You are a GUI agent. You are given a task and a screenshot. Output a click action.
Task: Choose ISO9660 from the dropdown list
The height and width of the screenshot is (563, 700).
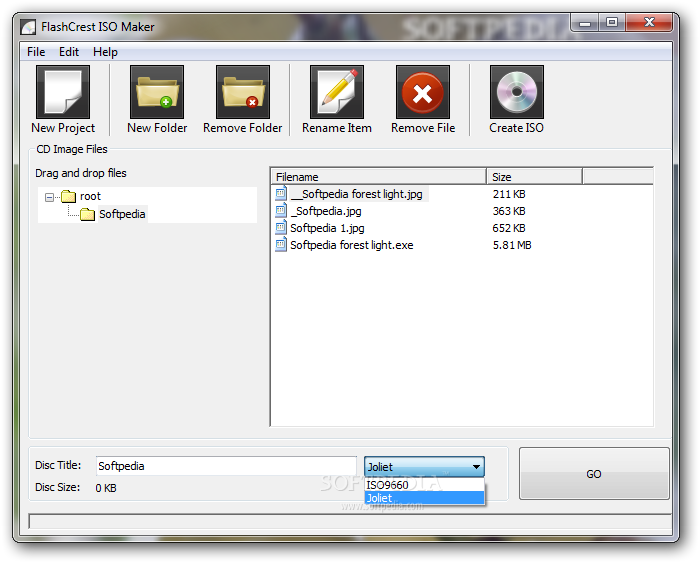point(424,485)
